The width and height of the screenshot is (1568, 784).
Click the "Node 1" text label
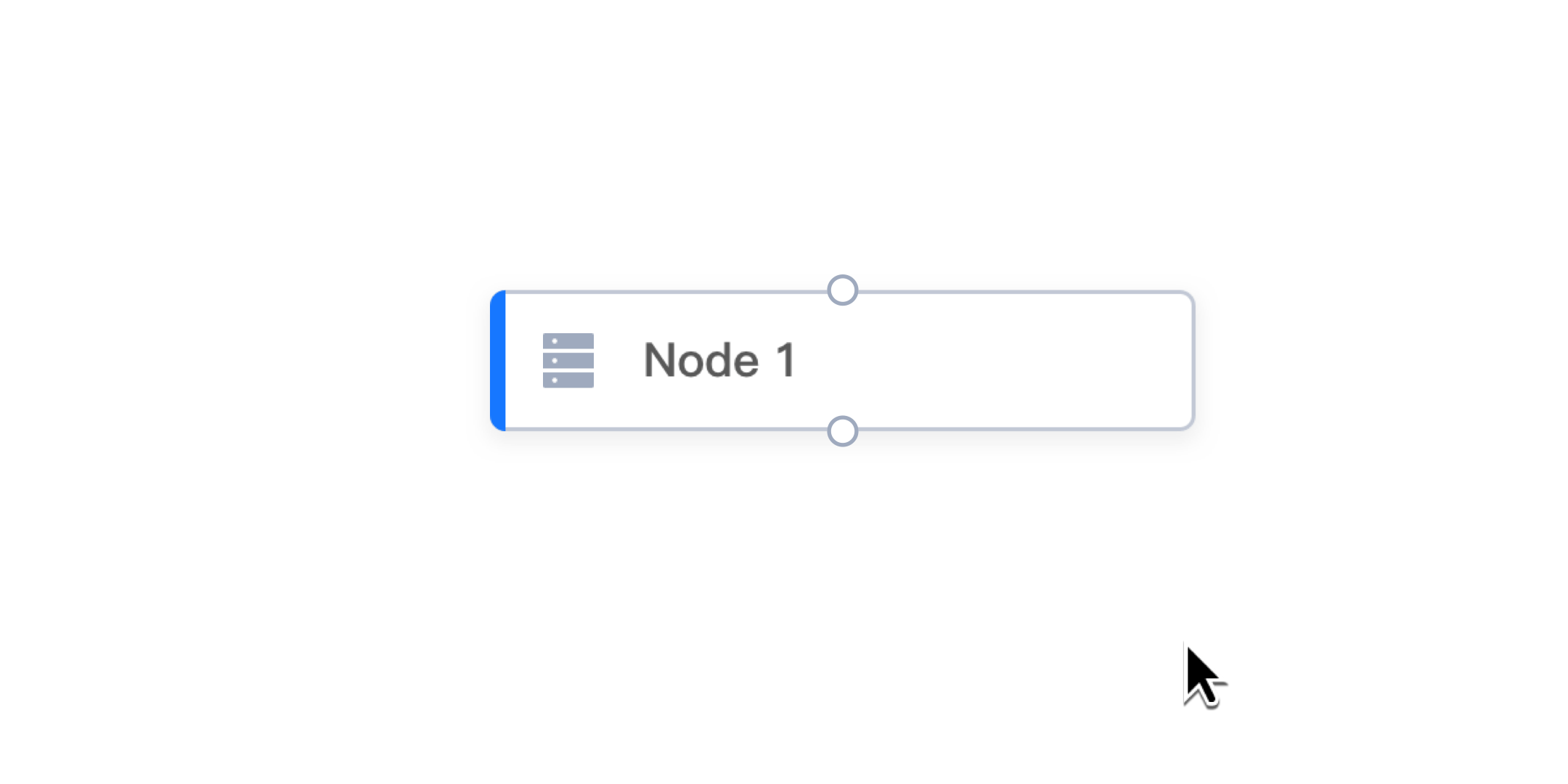719,361
